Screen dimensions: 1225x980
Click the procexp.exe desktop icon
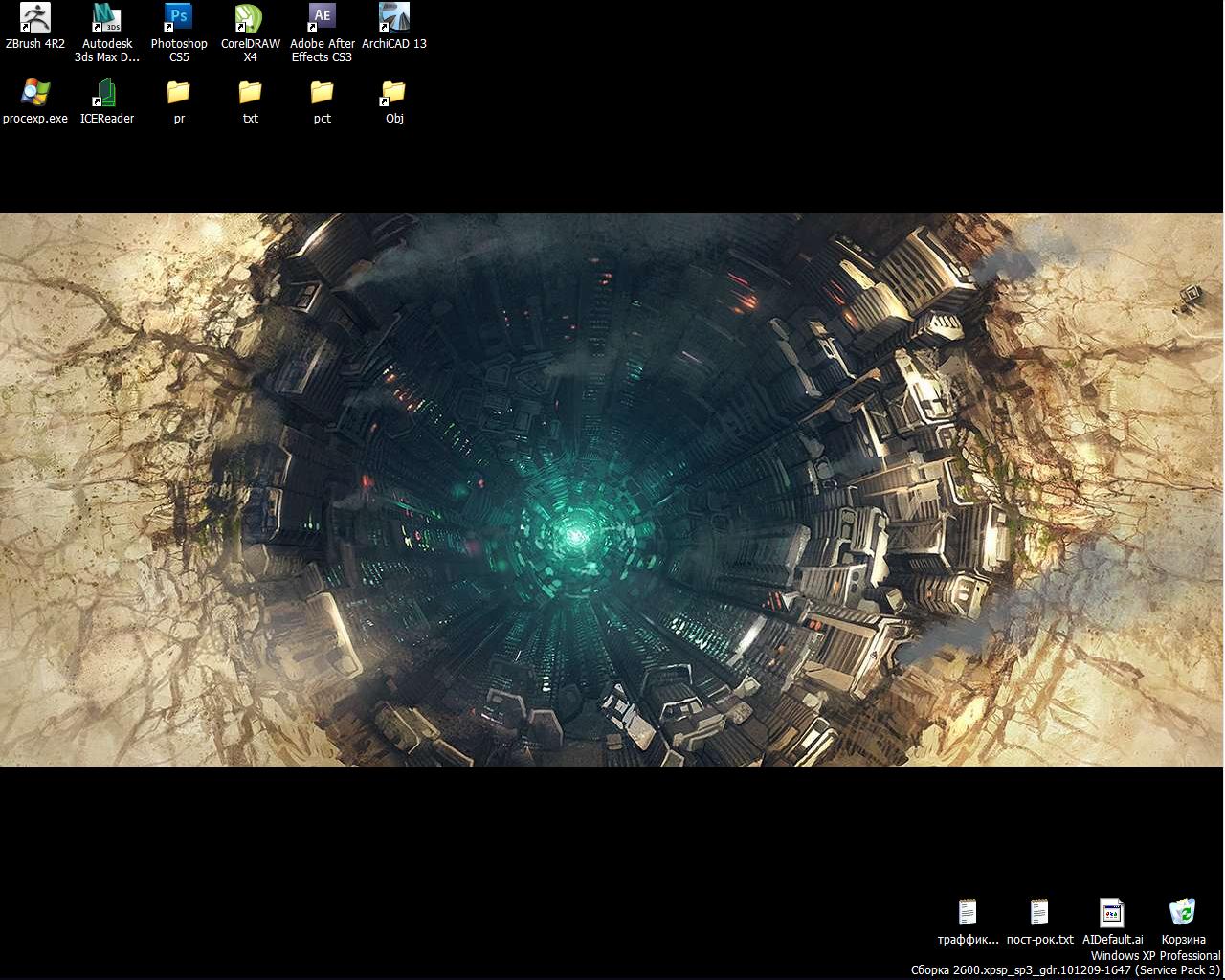click(35, 93)
